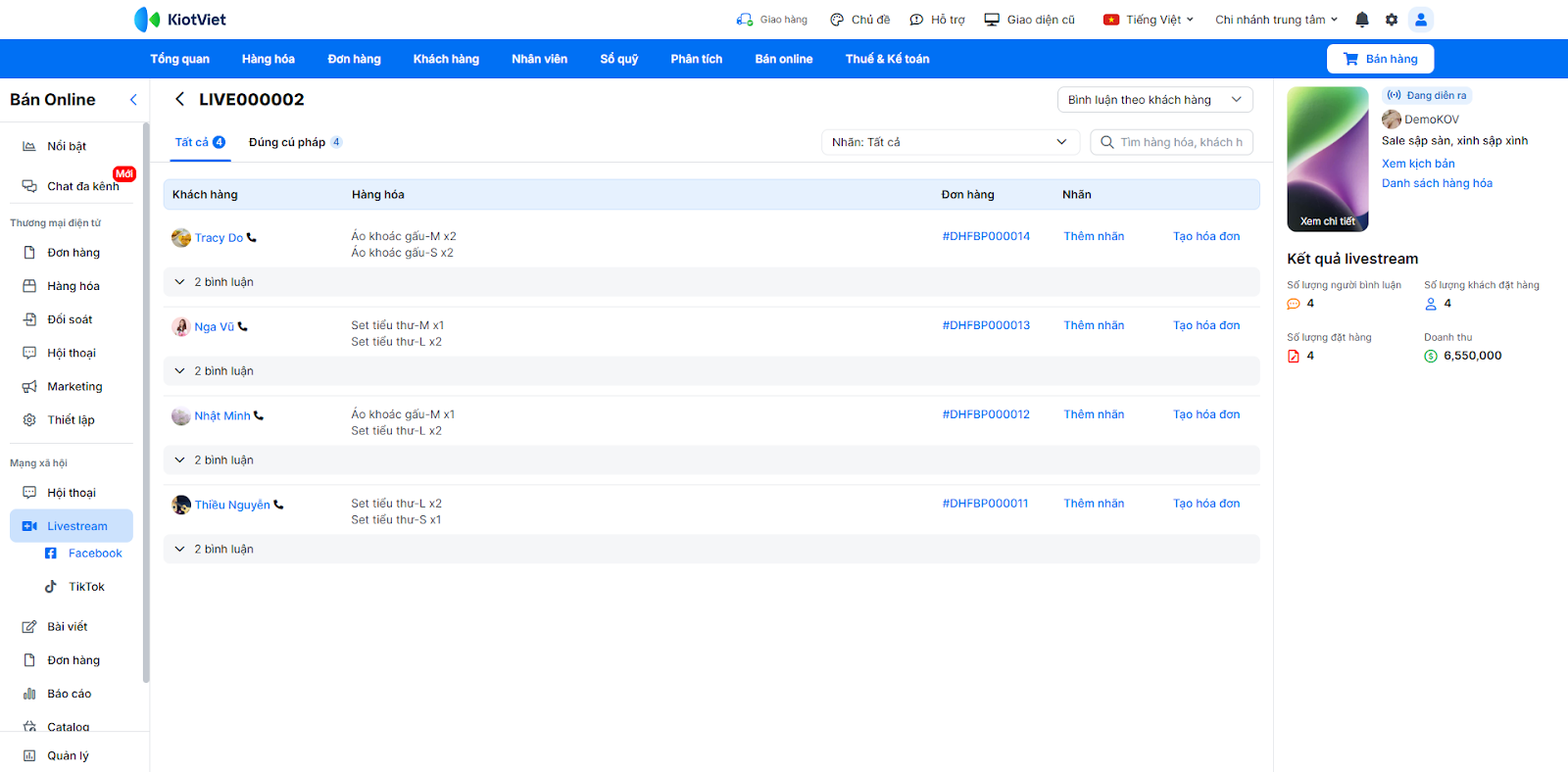Click Thêm nhãn for order #DHFBP000013
1568x772 pixels.
(1094, 325)
